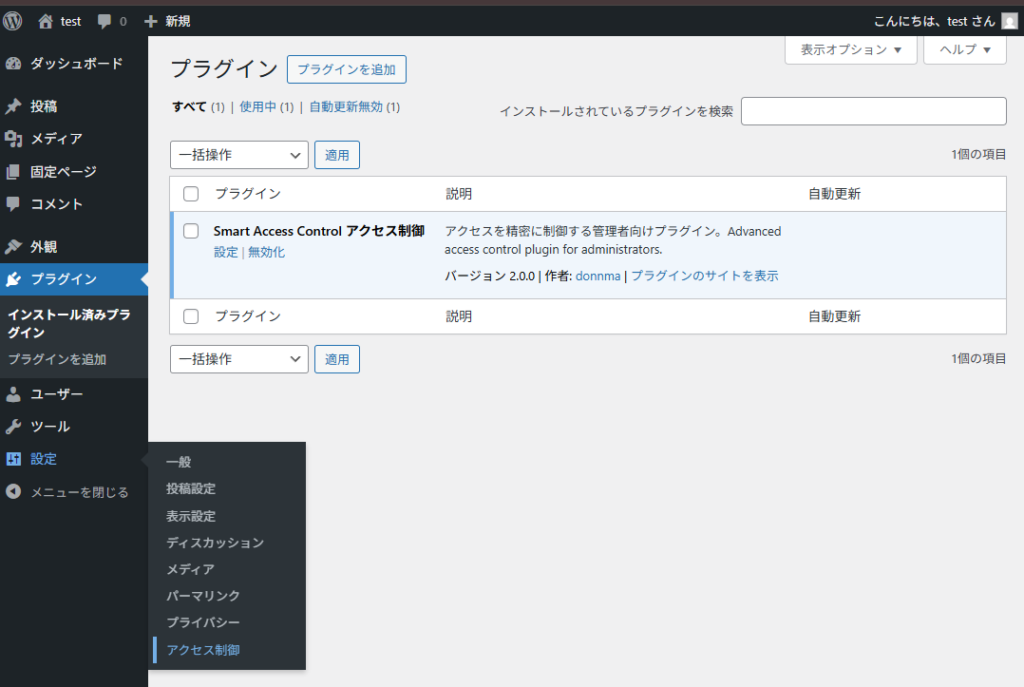
Task: Click the installed plugins search field
Action: click(x=873, y=111)
